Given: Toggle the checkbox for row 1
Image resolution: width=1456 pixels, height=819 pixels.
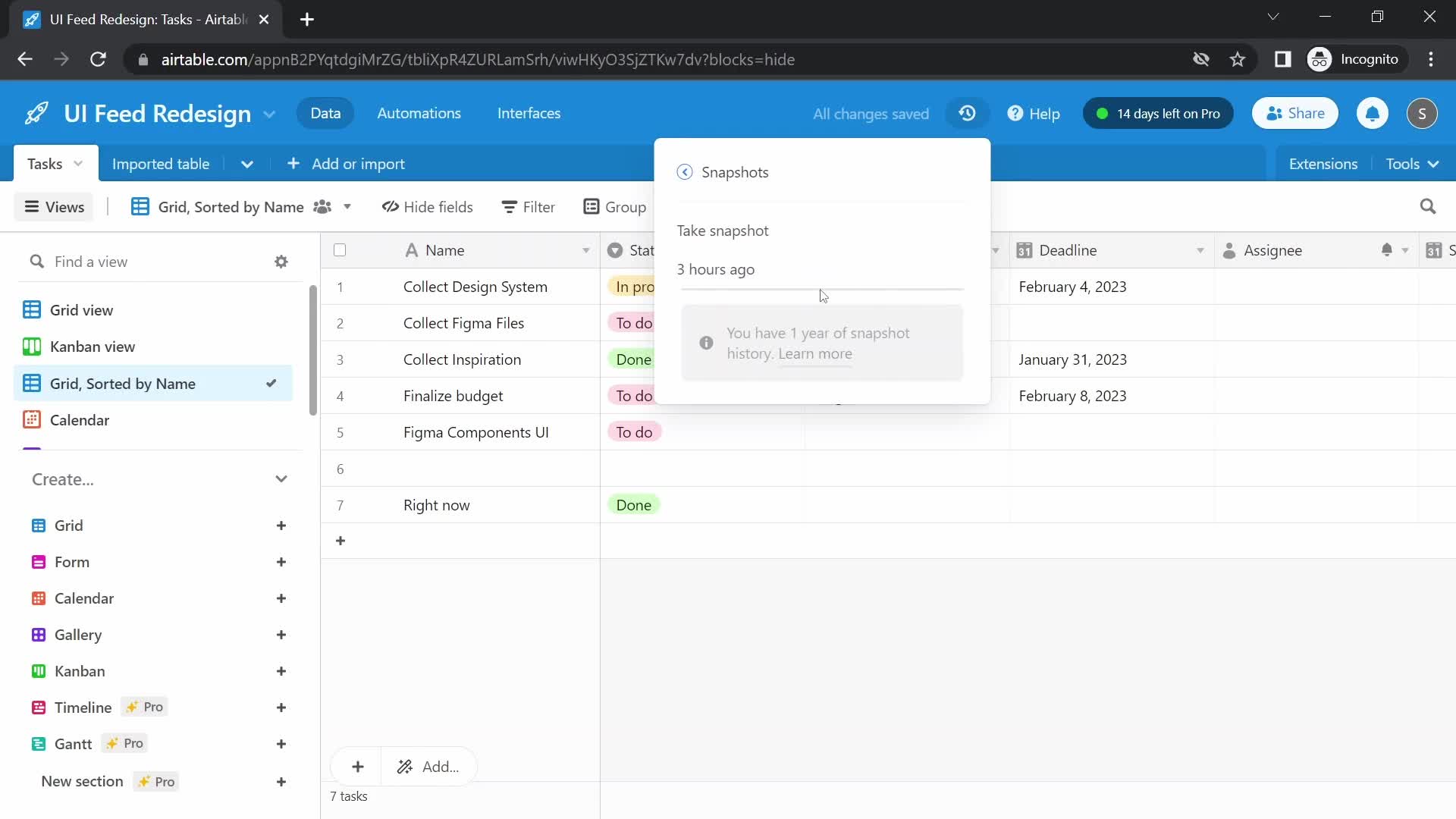Looking at the screenshot, I should pyautogui.click(x=340, y=287).
